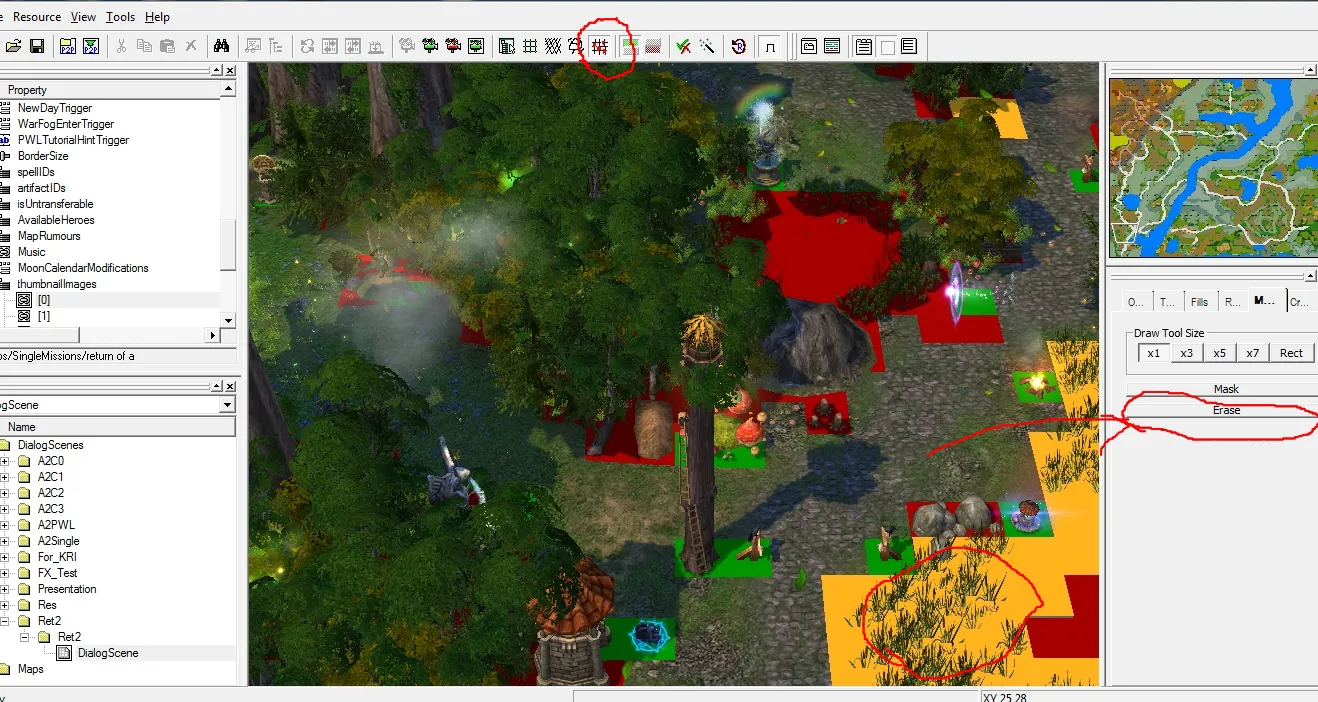1318x702 pixels.
Task: Click the red camera toolbar icon
Action: point(453,46)
